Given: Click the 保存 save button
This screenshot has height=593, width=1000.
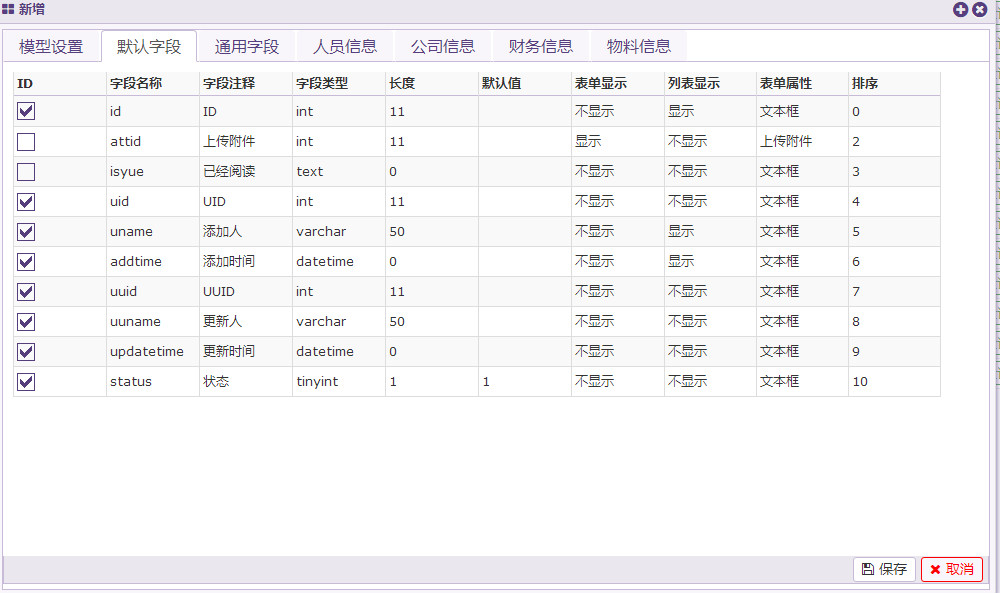Looking at the screenshot, I should point(884,569).
